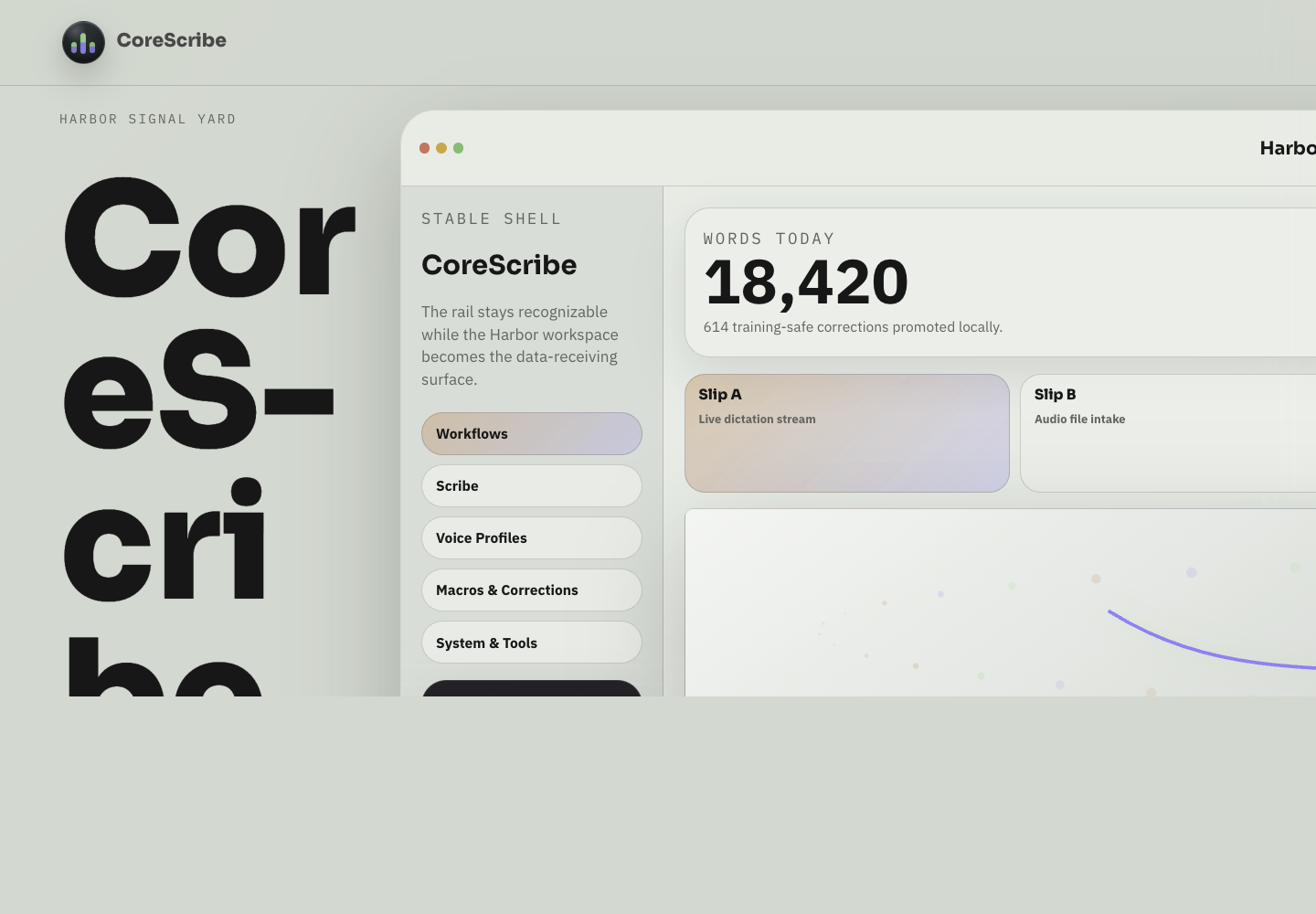Click the 18,420 words today value
Viewport: 1316px width, 914px height.
[806, 282]
